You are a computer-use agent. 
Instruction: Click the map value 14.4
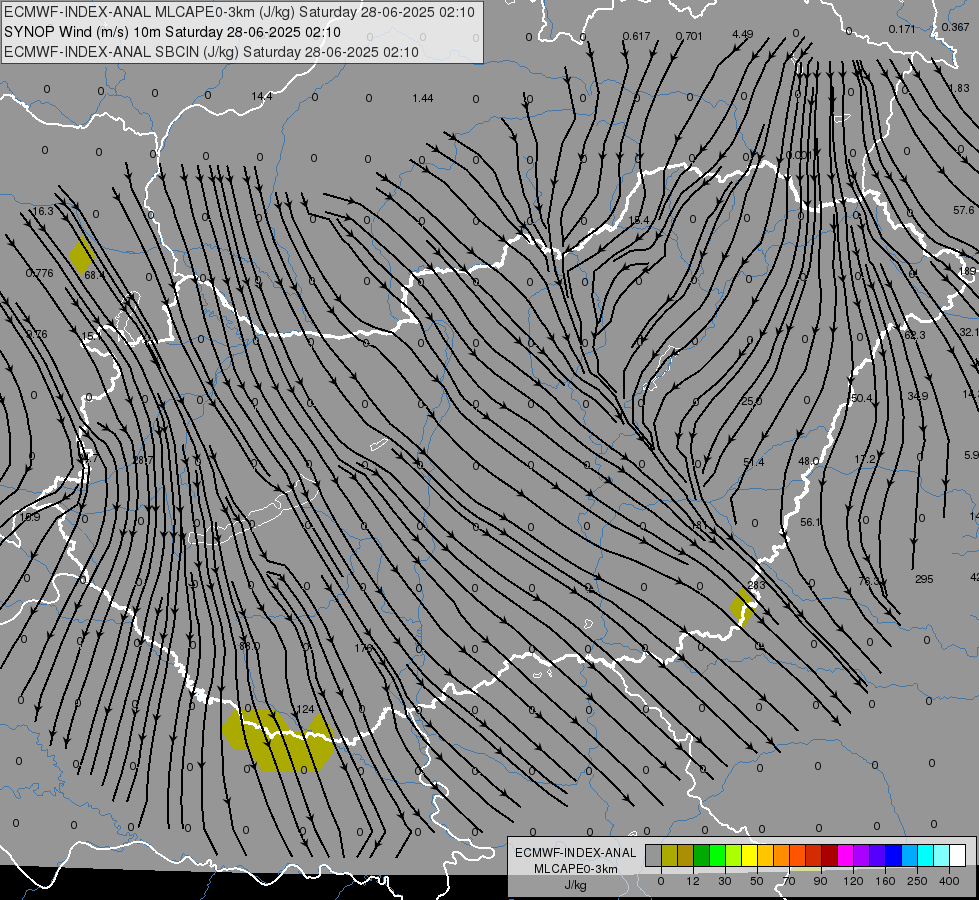[x=262, y=96]
